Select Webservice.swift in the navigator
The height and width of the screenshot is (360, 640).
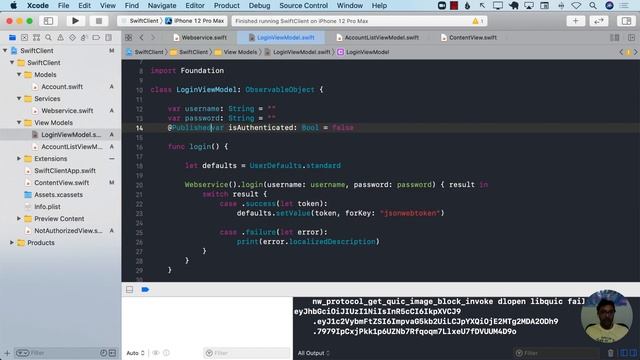67,111
